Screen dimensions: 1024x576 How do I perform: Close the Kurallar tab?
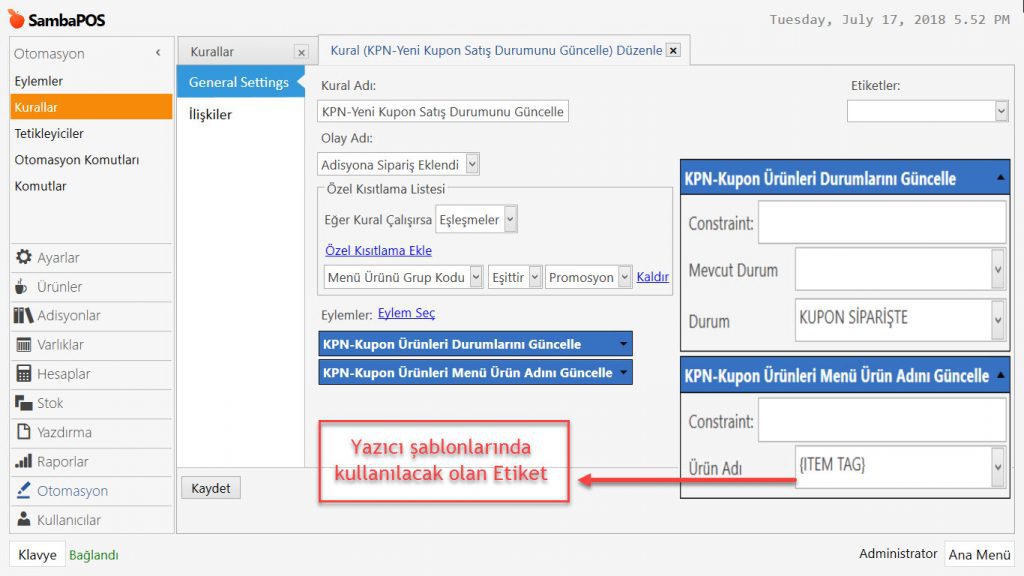[301, 52]
